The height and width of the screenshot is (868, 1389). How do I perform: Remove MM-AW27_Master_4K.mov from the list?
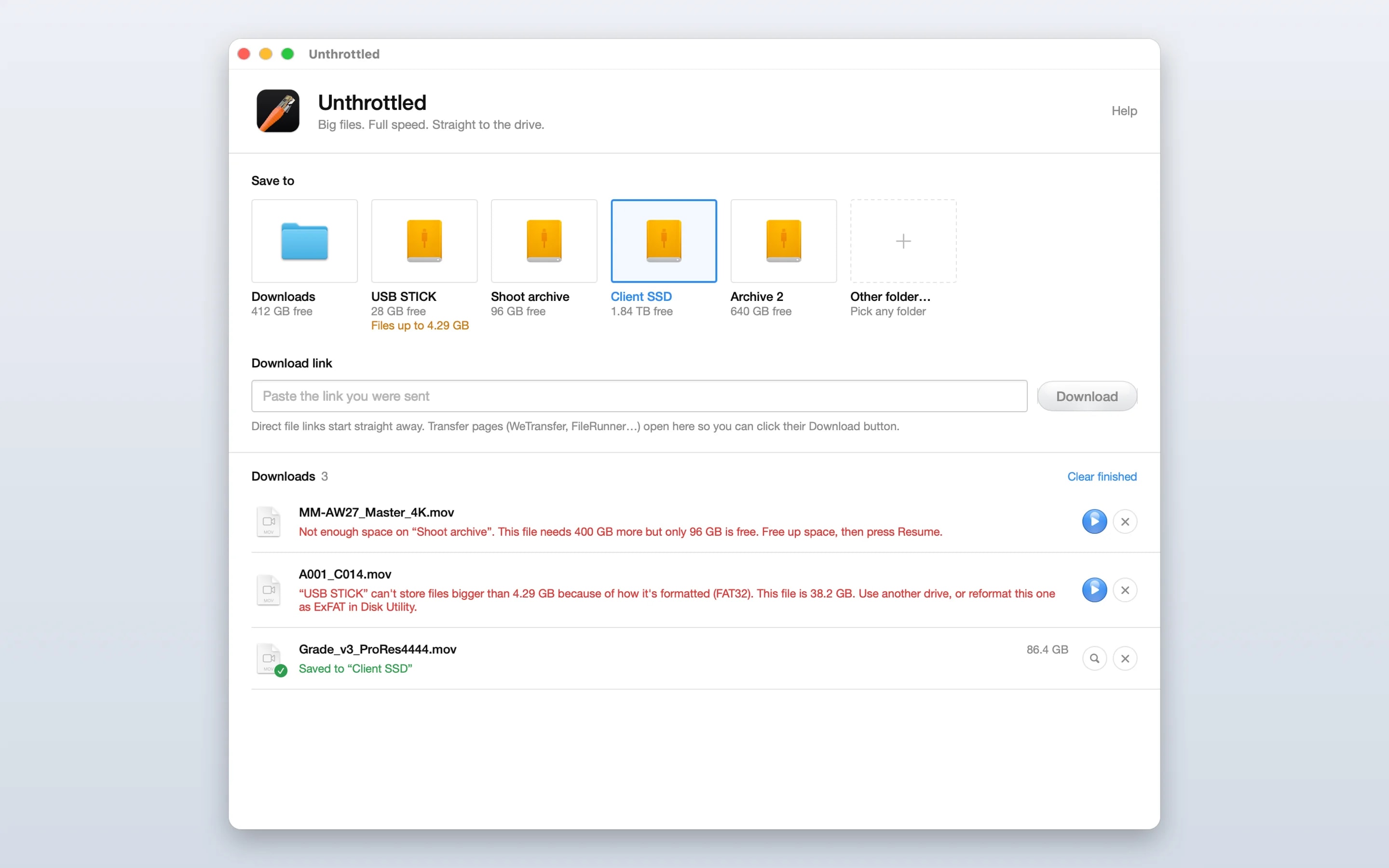[x=1125, y=521]
